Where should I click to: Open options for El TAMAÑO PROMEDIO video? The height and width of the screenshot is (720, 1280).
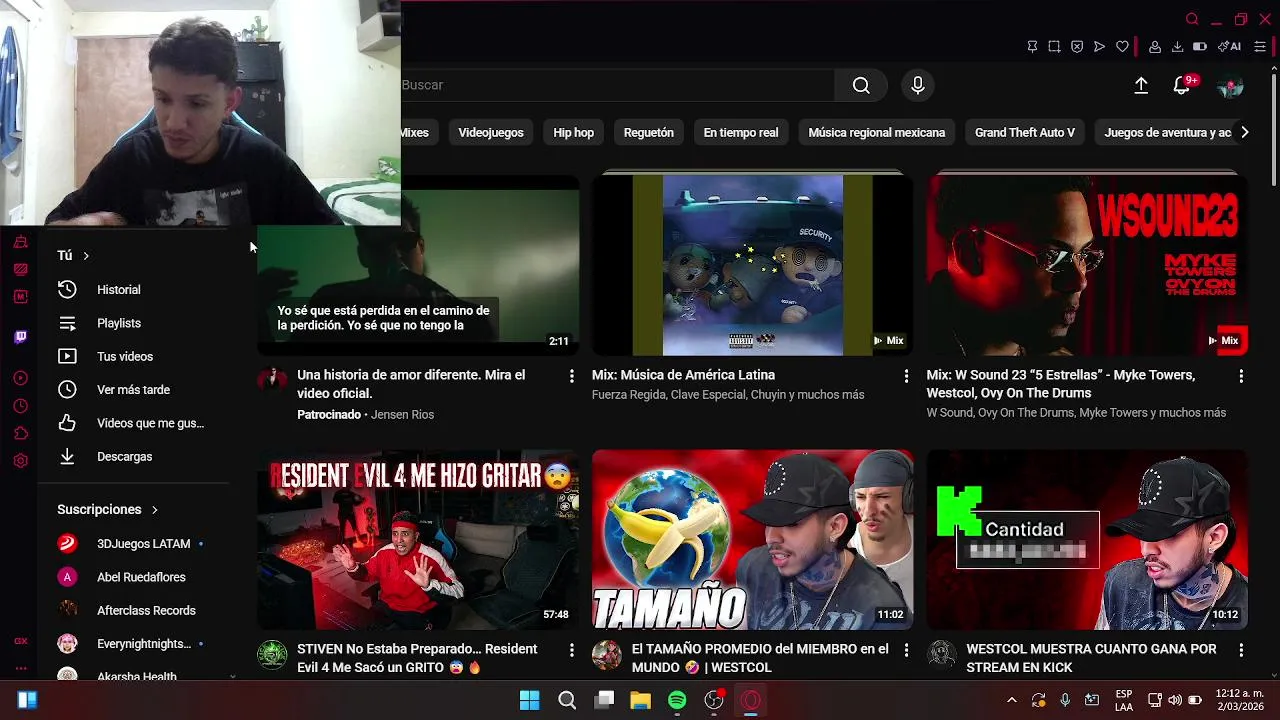pyautogui.click(x=906, y=650)
